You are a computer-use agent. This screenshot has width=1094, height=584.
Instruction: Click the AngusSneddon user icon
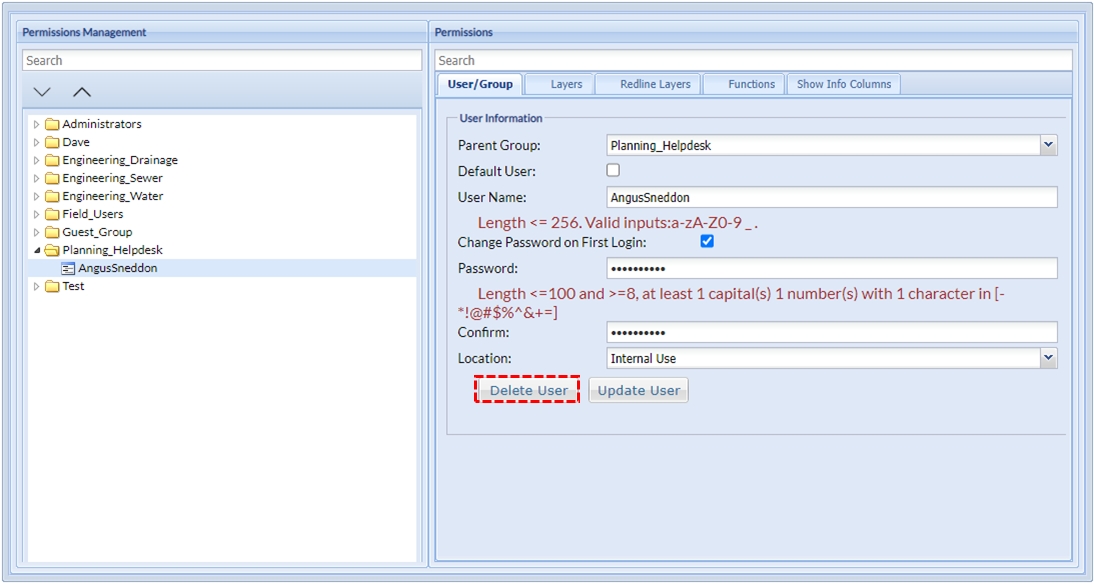pyautogui.click(x=68, y=268)
